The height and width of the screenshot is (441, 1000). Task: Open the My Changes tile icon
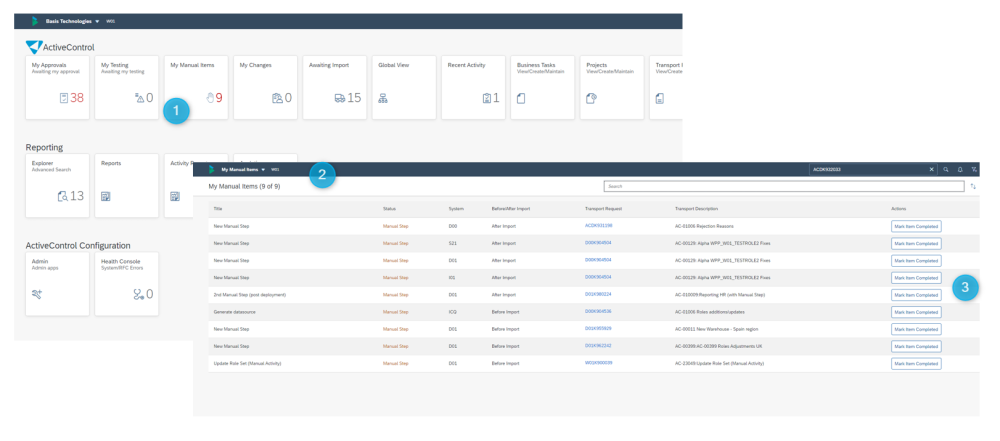[277, 98]
